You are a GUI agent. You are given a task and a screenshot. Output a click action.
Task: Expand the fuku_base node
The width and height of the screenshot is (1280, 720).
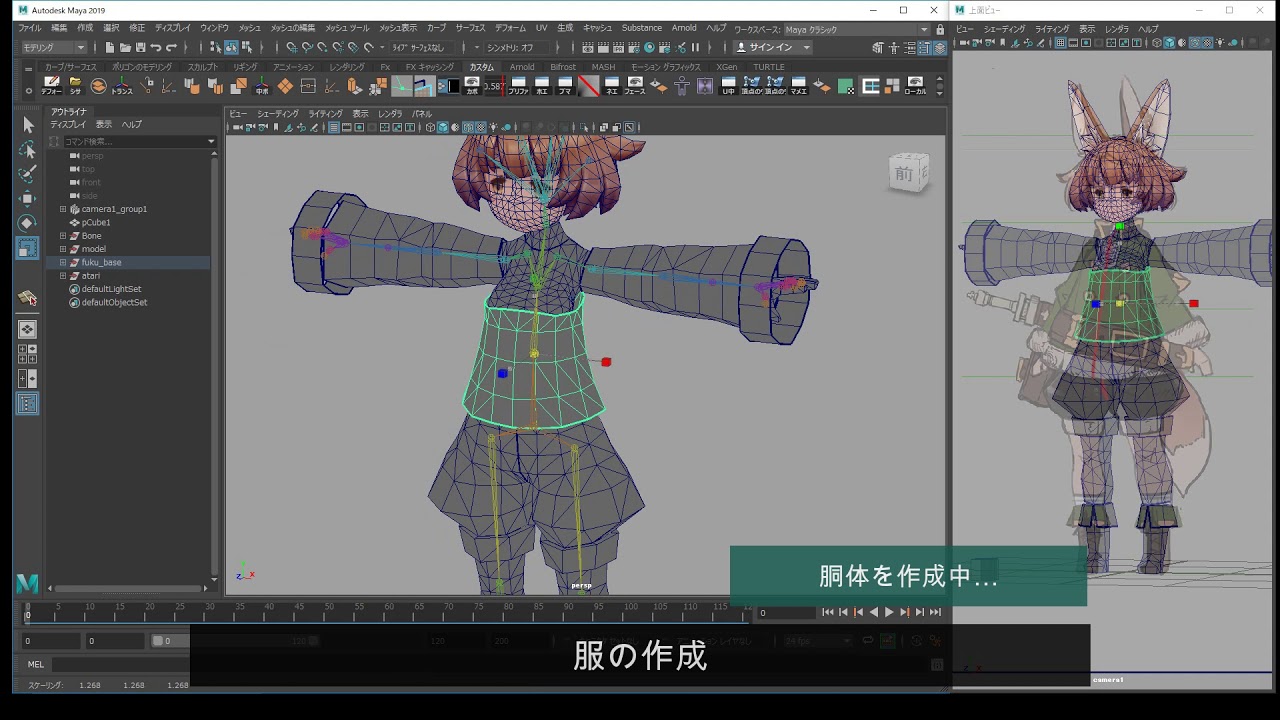pyautogui.click(x=63, y=262)
